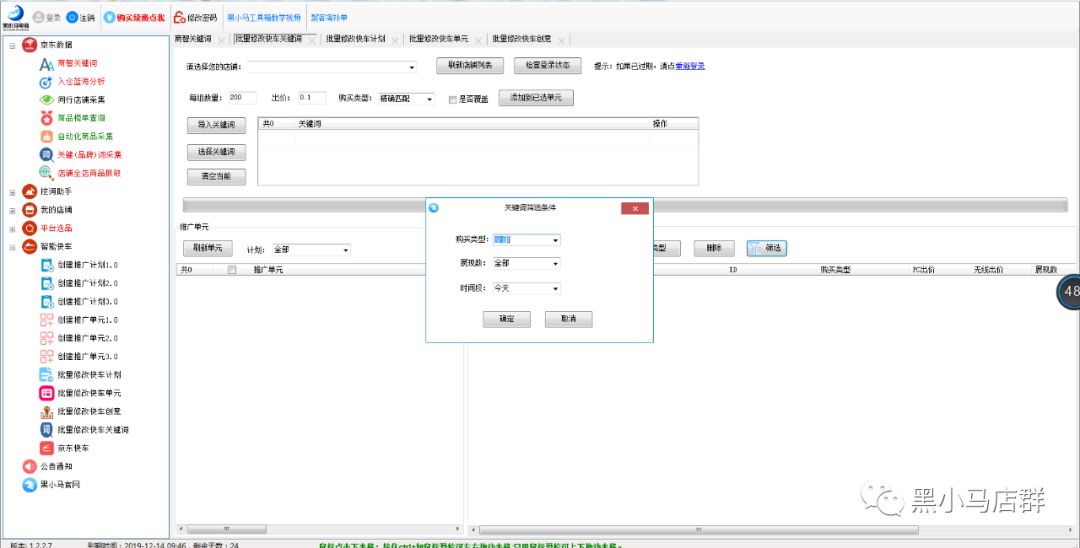Open the rightmost blue toolbar link
This screenshot has width=1080, height=548.
(x=329, y=17)
